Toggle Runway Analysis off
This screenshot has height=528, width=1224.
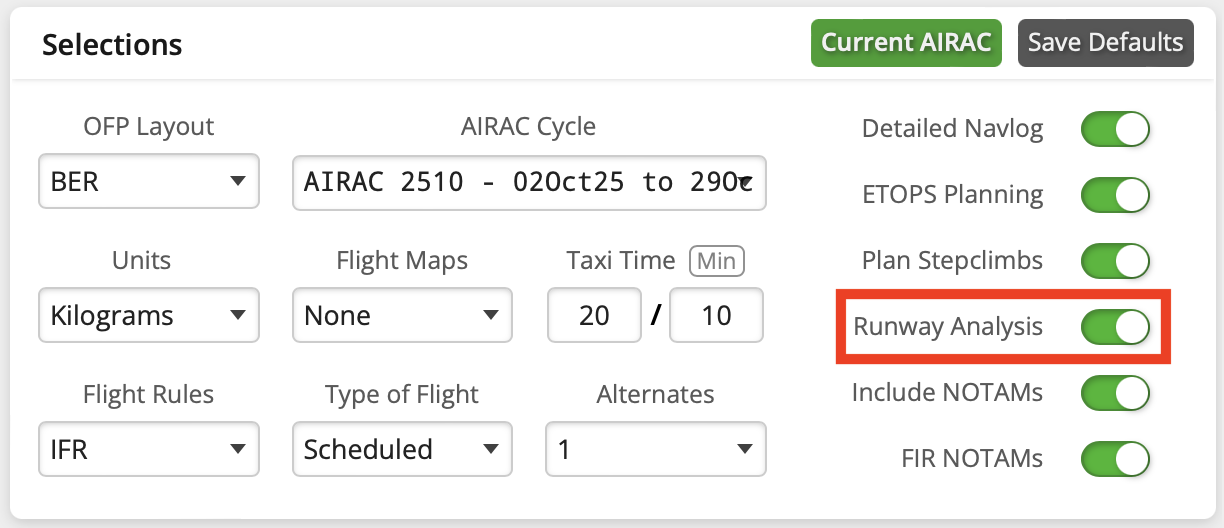(x=1115, y=327)
